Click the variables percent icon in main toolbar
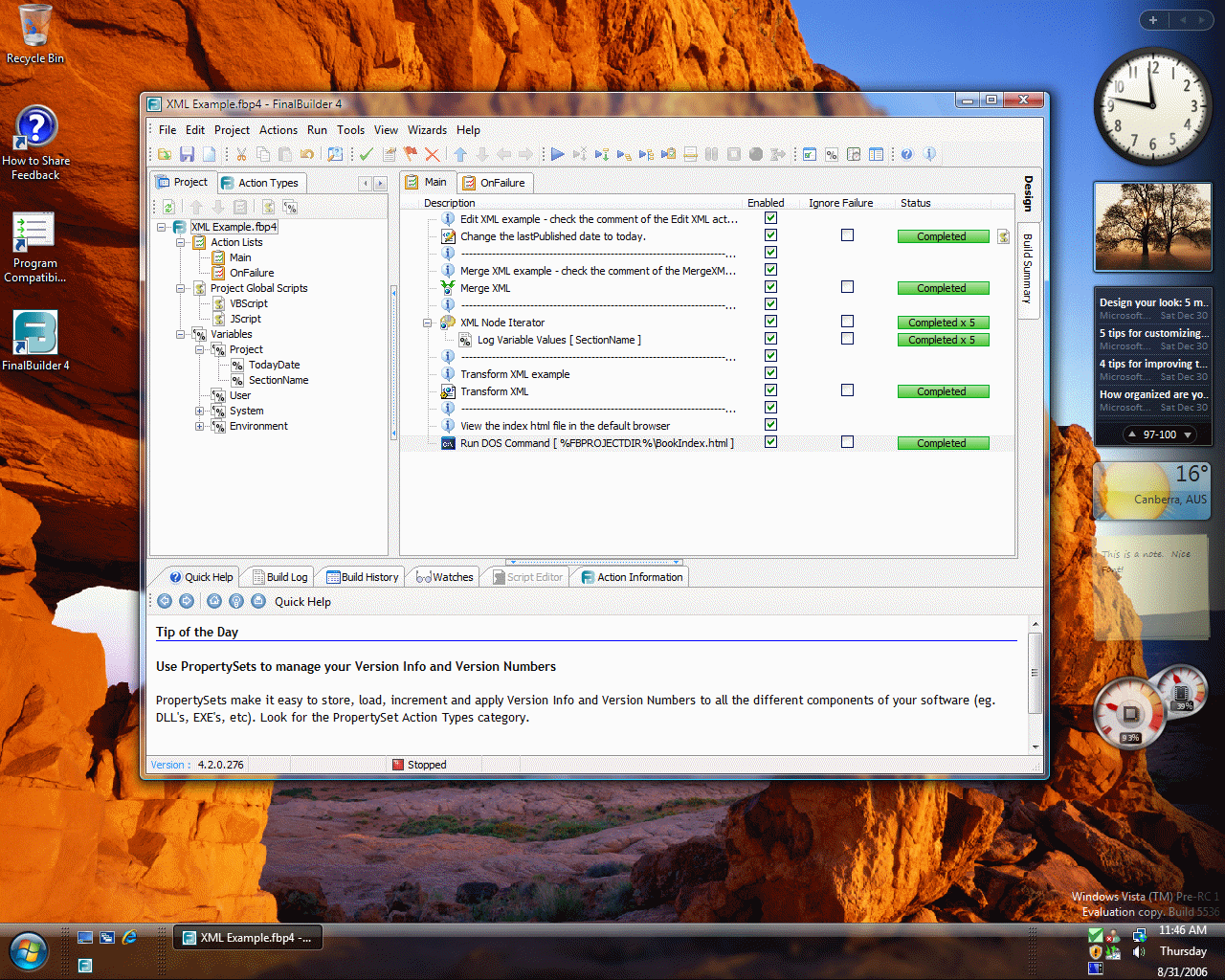 coord(832,154)
